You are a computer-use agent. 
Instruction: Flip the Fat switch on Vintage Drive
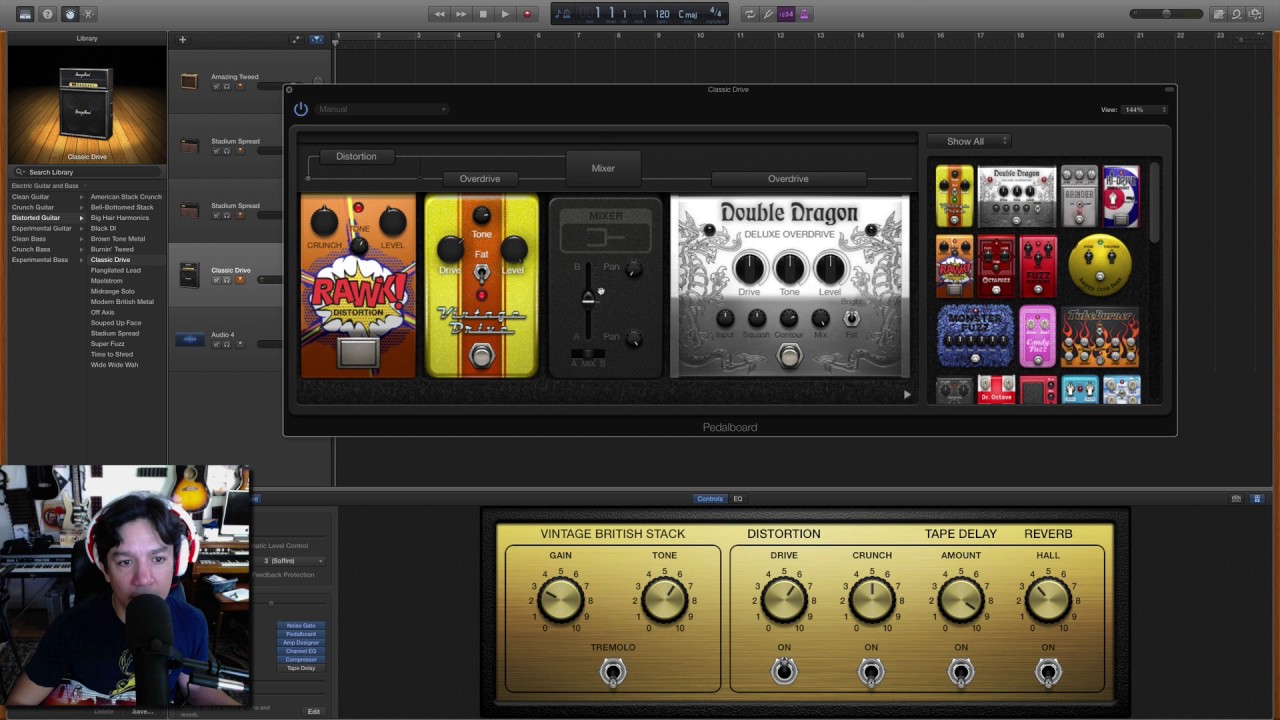[x=482, y=272]
